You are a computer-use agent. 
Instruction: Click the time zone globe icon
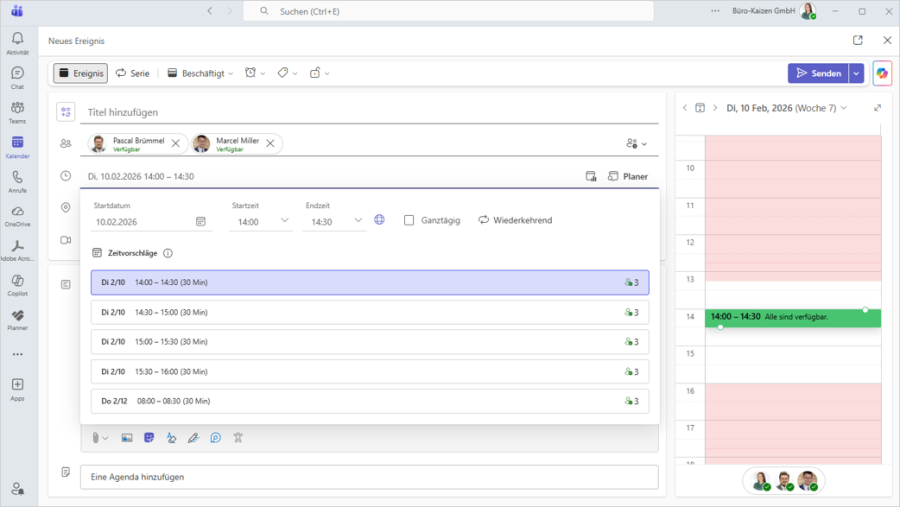tap(380, 220)
